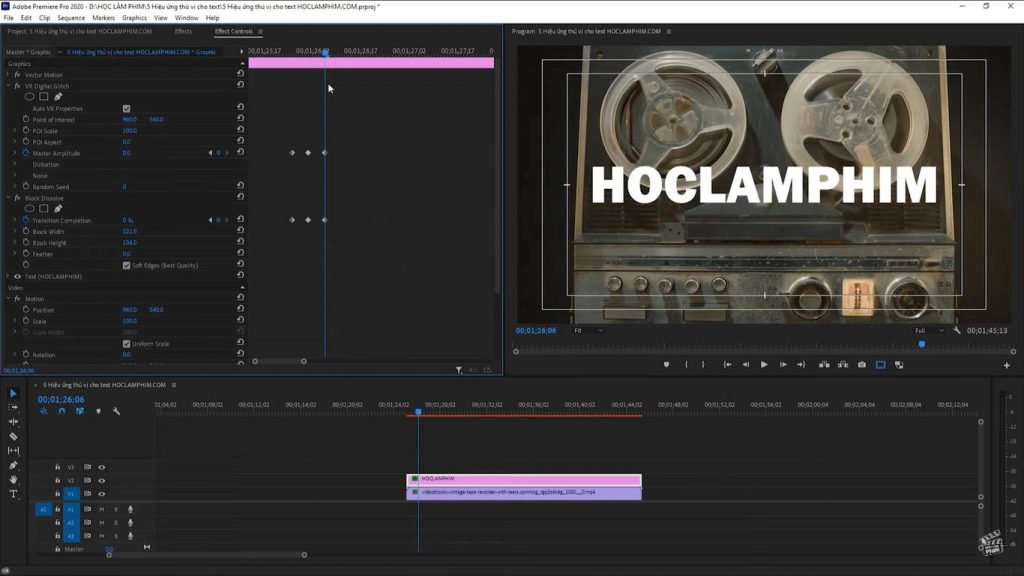Open timeline display settings wrench
The height and width of the screenshot is (576, 1024).
tap(116, 411)
